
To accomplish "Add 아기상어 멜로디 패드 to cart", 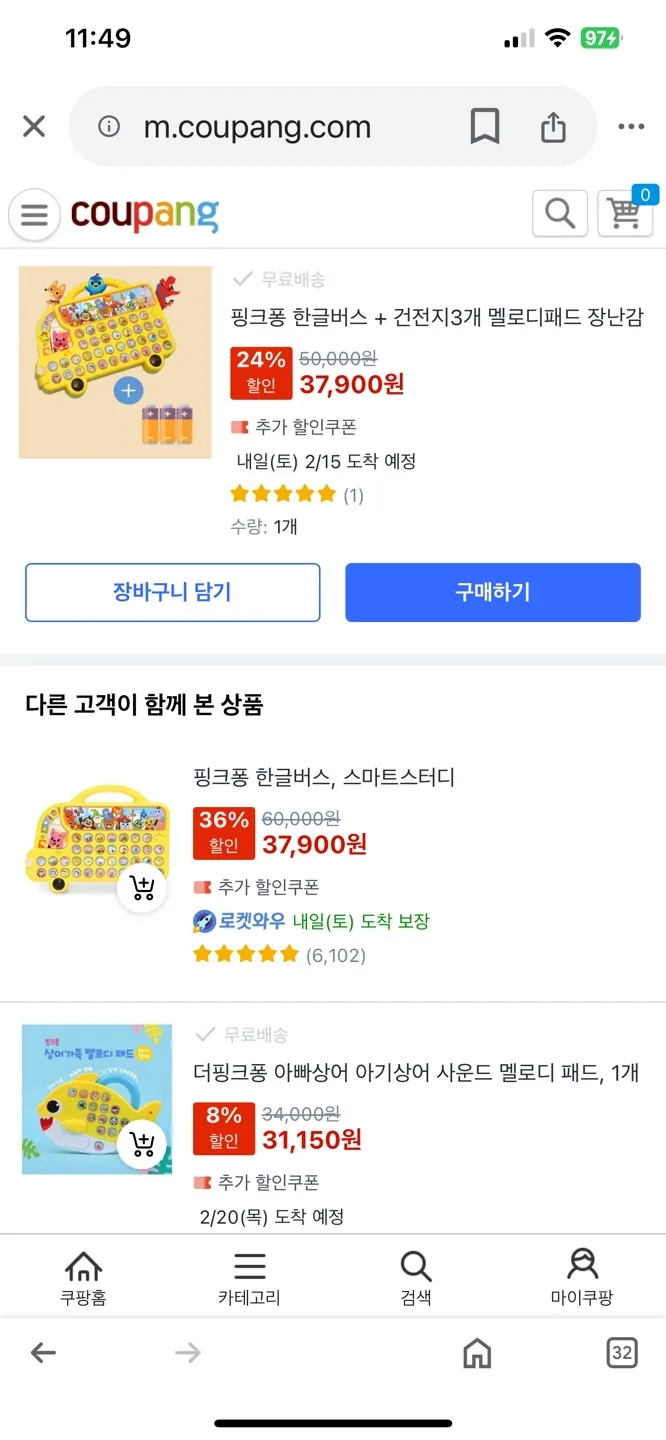I will coord(142,1145).
